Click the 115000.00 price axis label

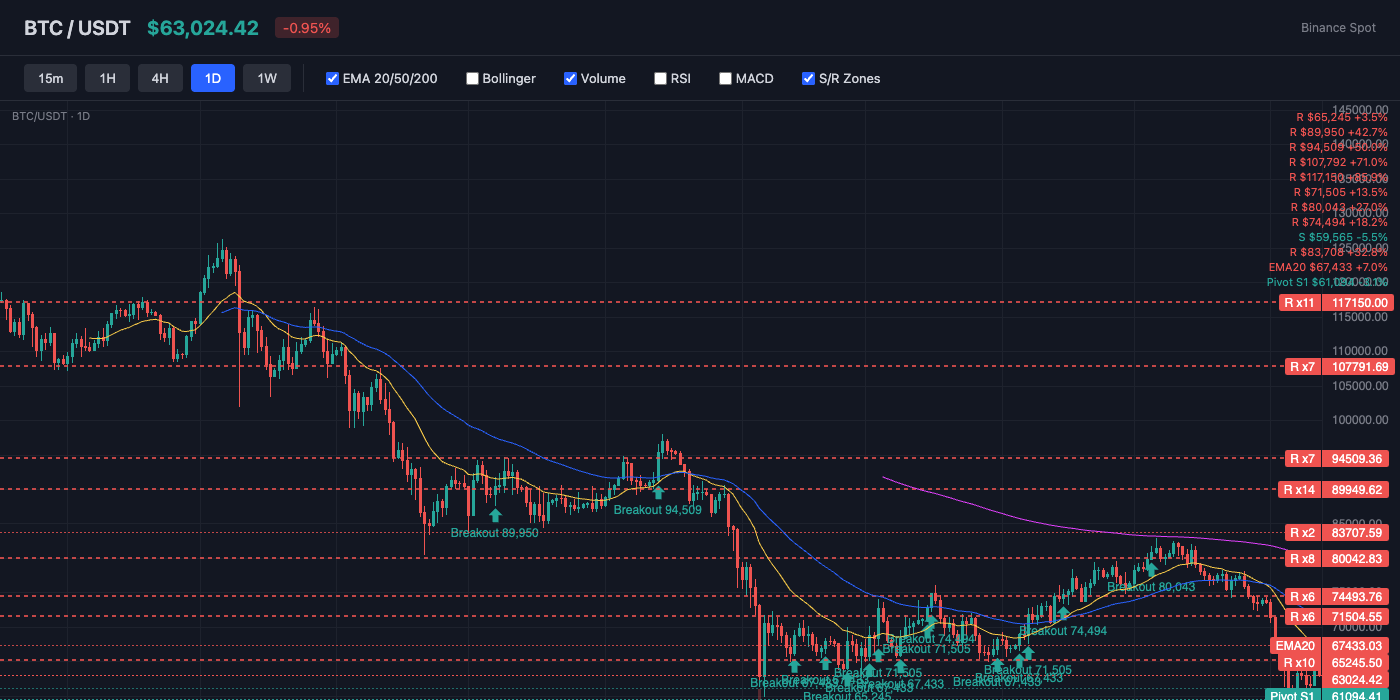(x=1360, y=317)
